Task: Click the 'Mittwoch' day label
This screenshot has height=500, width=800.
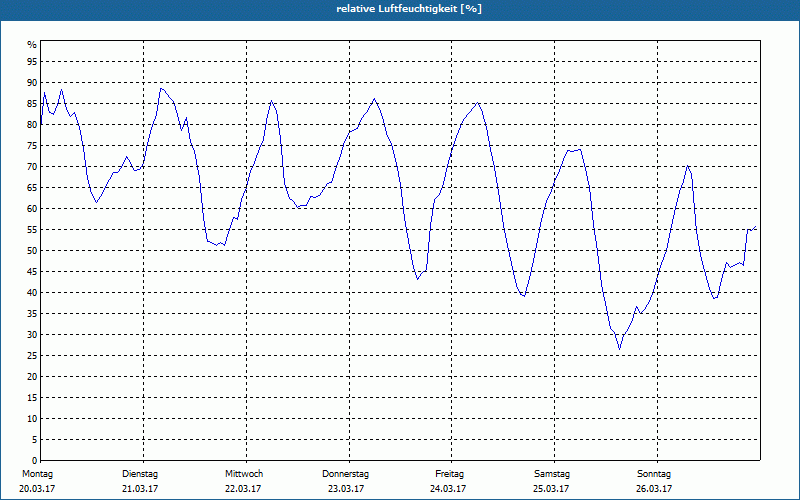Action: (244, 474)
